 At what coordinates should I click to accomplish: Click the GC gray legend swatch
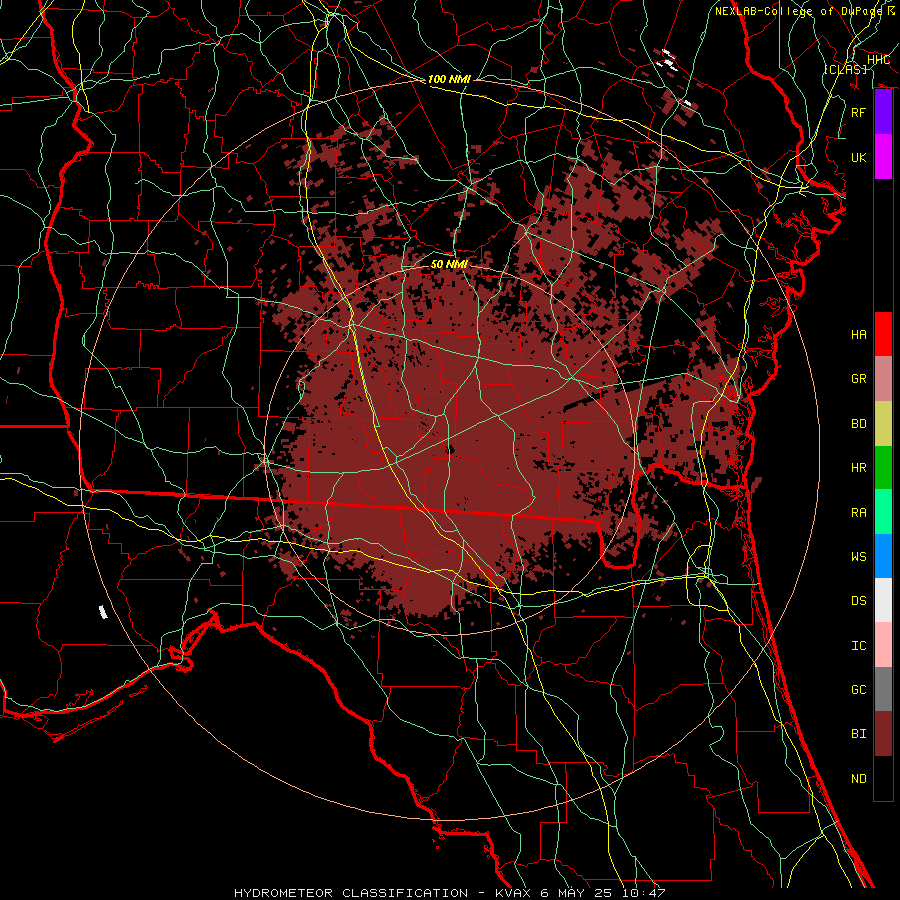[x=883, y=689]
